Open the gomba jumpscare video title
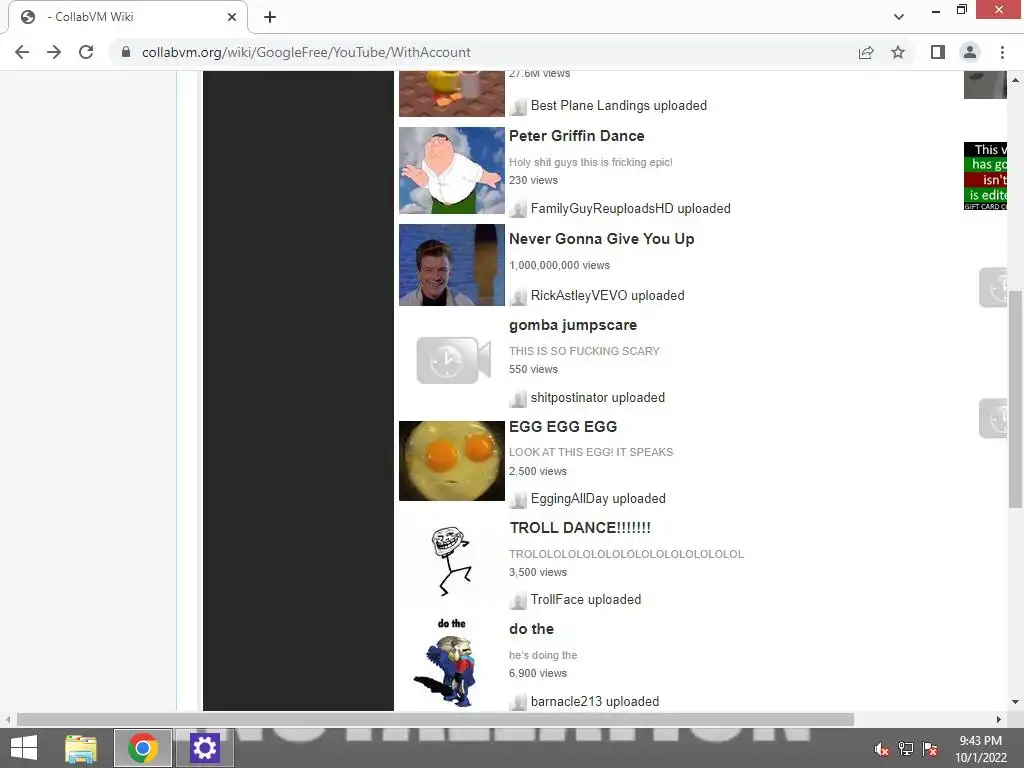1024x768 pixels. (x=573, y=325)
